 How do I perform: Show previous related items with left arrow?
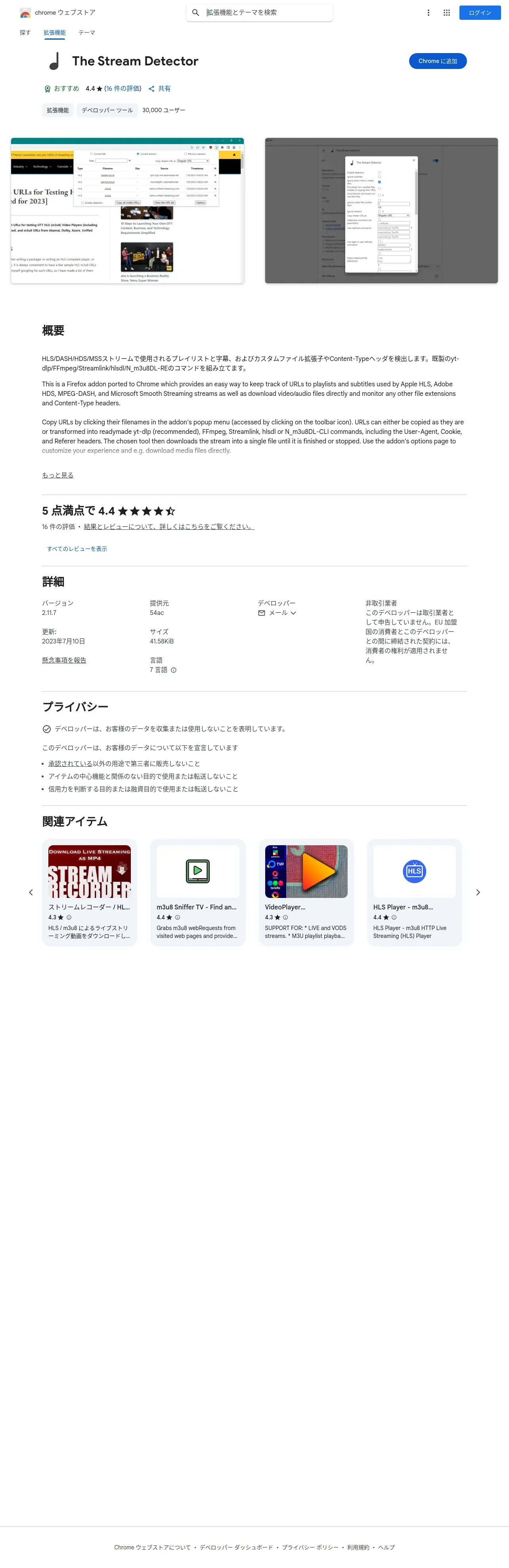tap(31, 892)
